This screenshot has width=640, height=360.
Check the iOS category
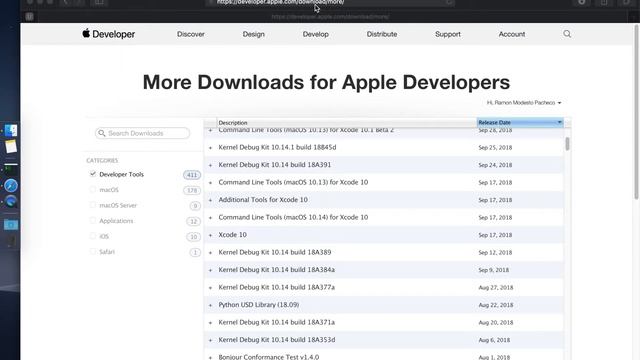click(93, 236)
